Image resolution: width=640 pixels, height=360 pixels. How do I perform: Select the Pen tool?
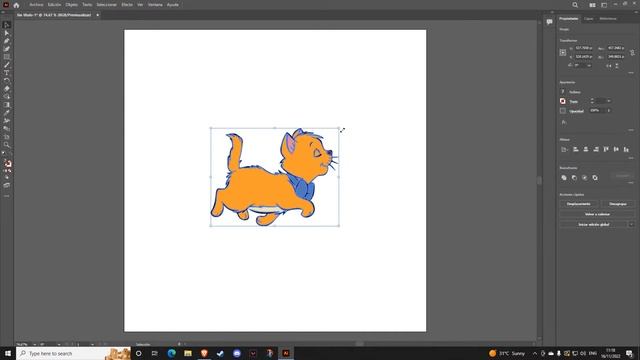(7, 41)
